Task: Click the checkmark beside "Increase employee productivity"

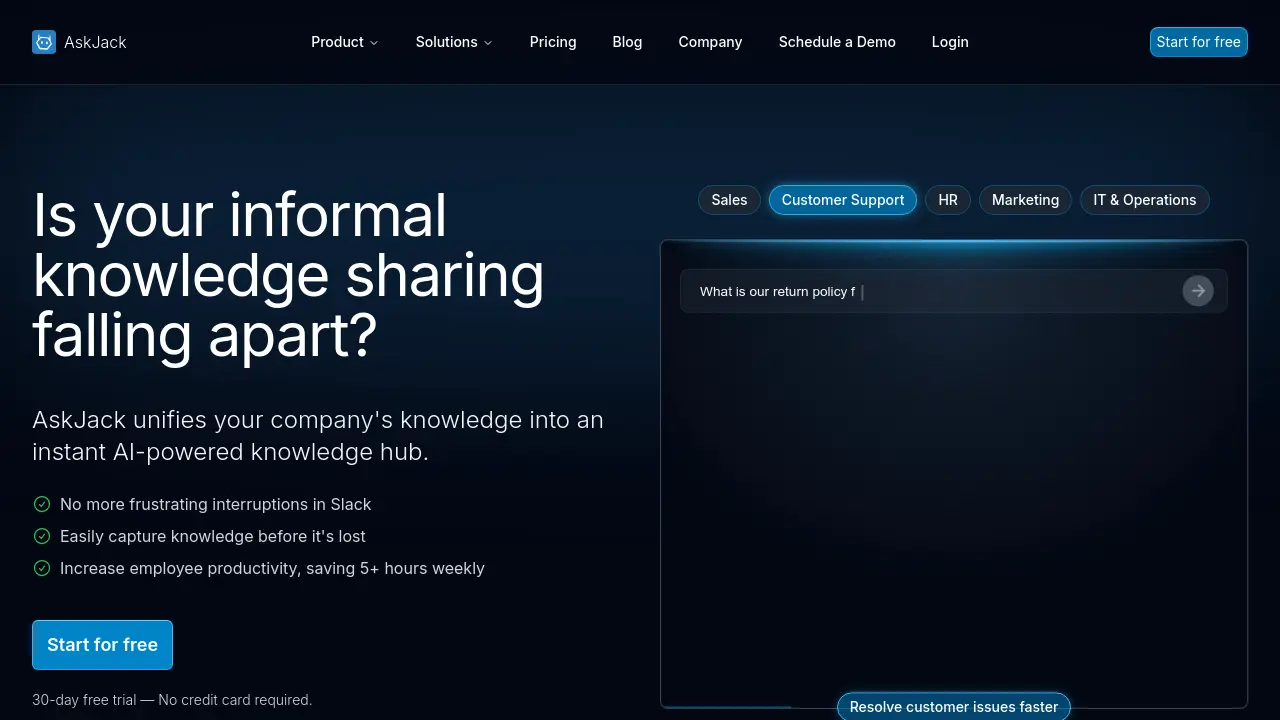Action: [x=42, y=568]
